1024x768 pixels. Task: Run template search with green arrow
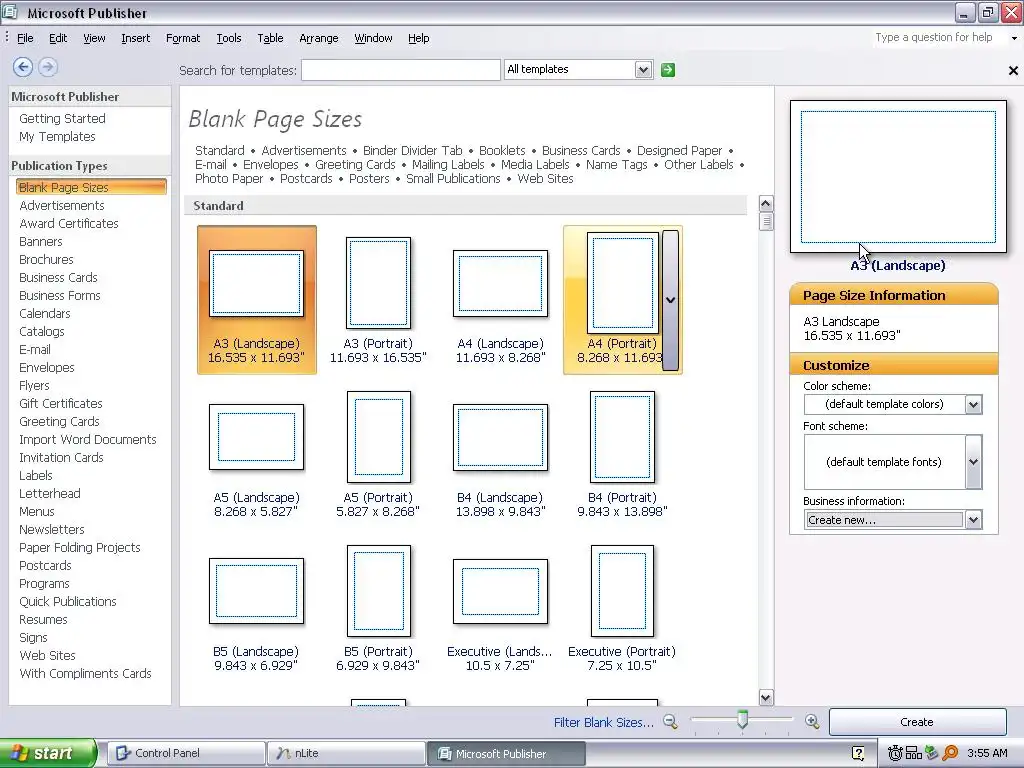(667, 70)
